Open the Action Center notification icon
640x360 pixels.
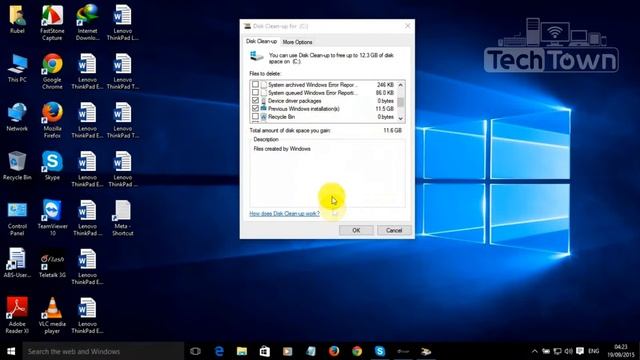[x=580, y=351]
